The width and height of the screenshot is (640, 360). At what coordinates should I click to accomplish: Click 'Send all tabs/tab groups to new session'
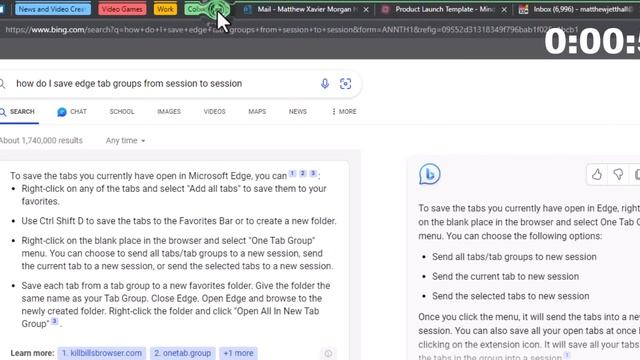pos(514,257)
